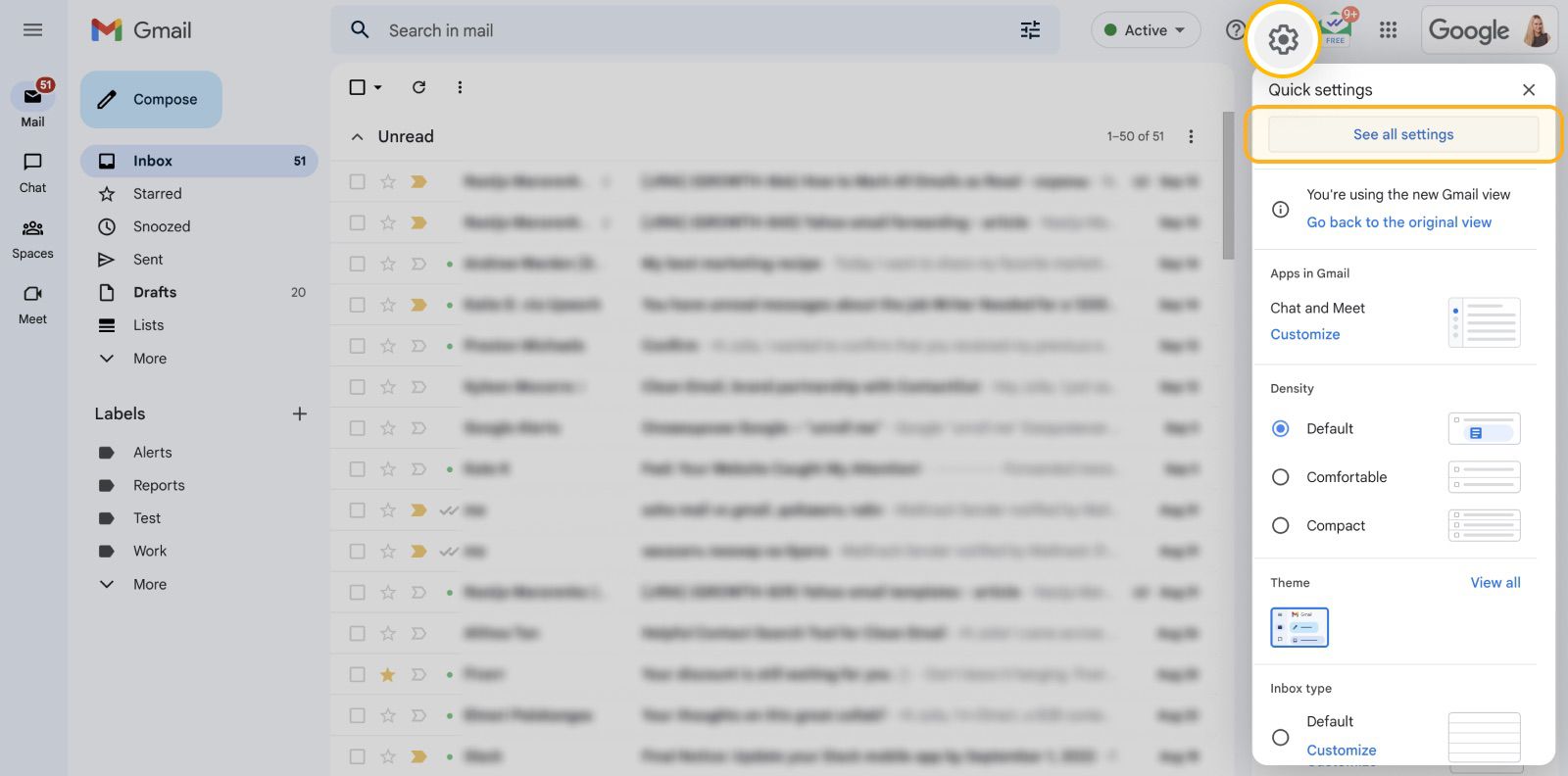Click the See all settings button
This screenshot has height=776, width=1568.
(x=1402, y=134)
